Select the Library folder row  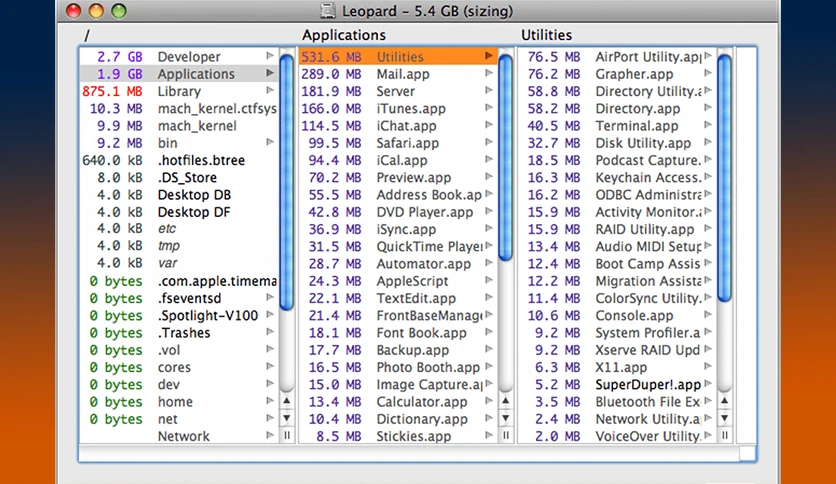tap(179, 91)
